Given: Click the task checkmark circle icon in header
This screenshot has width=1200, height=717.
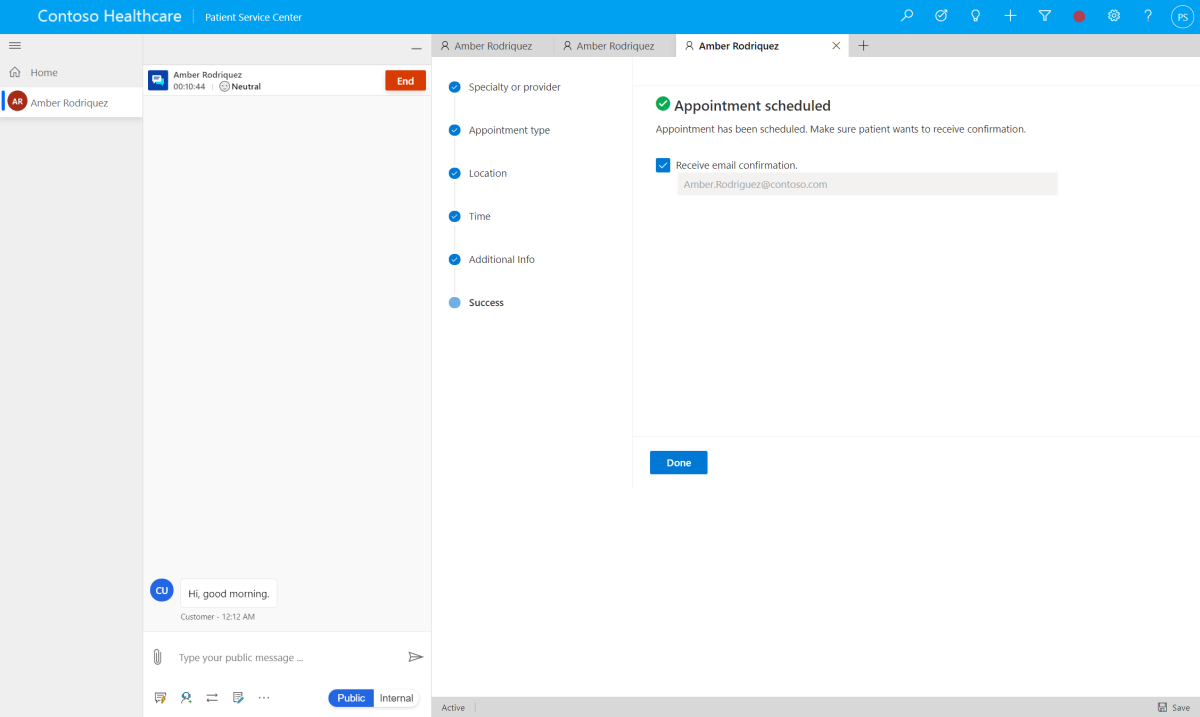Looking at the screenshot, I should click(x=941, y=16).
